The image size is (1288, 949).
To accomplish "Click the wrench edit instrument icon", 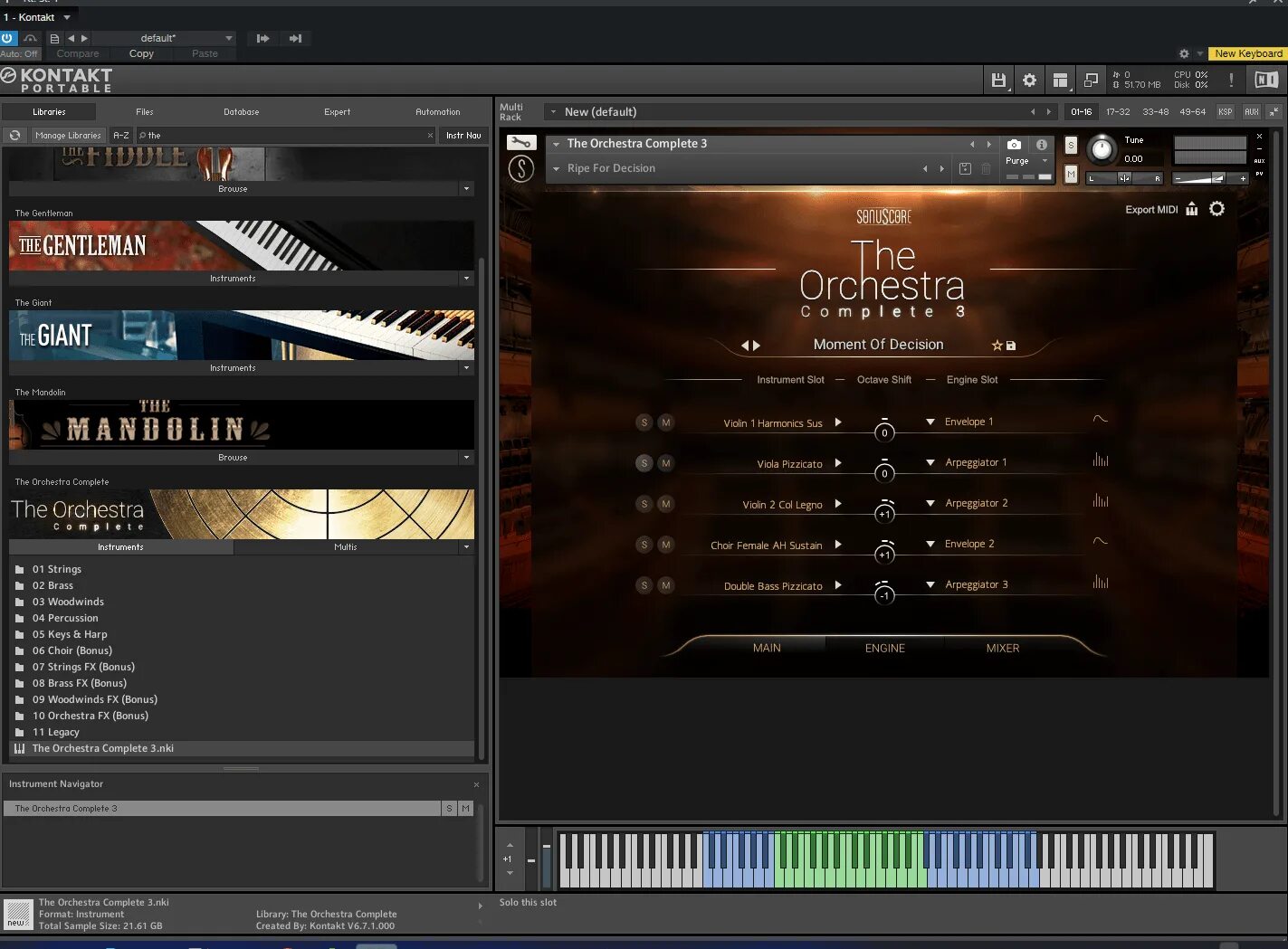I will [520, 143].
